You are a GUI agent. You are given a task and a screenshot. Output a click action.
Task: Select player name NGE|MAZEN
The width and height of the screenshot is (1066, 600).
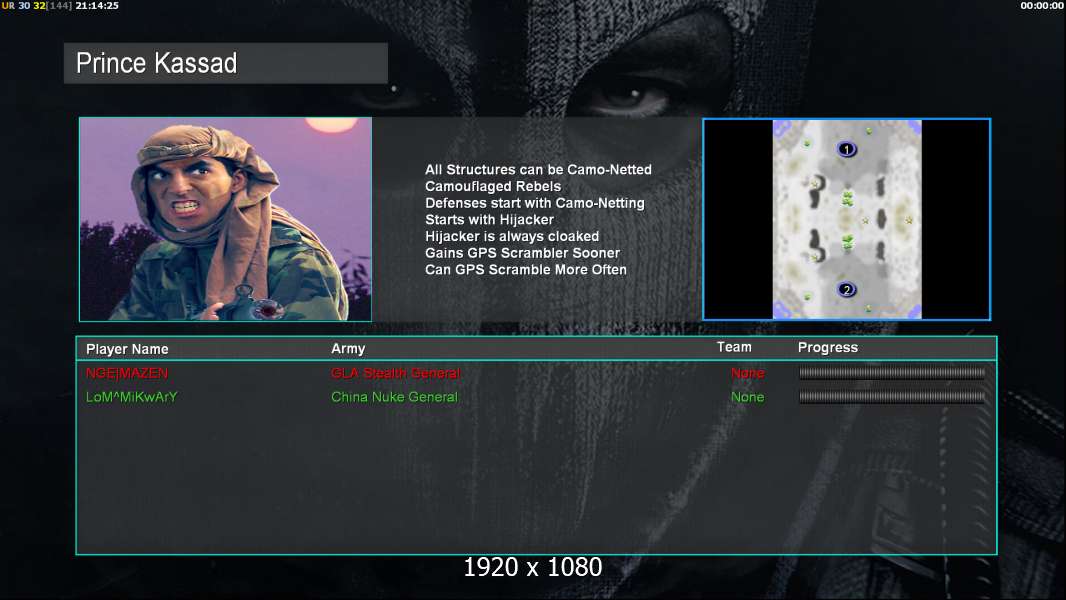point(127,373)
